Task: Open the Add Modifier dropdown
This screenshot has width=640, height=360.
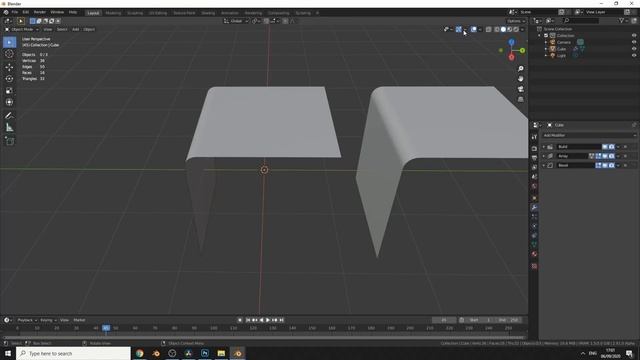Action: 589,135
